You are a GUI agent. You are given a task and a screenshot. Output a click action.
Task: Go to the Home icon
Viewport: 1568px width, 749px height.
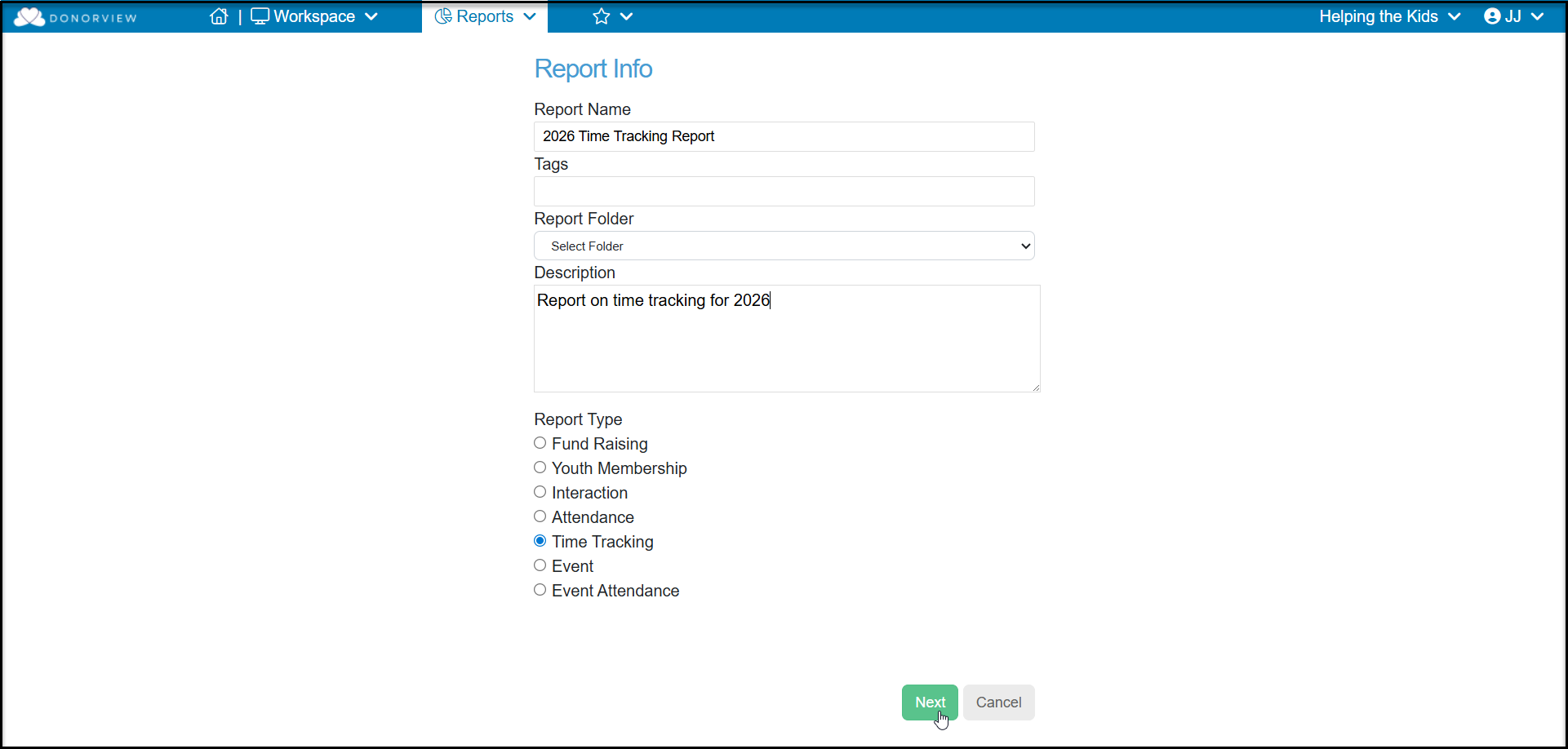[x=219, y=16]
